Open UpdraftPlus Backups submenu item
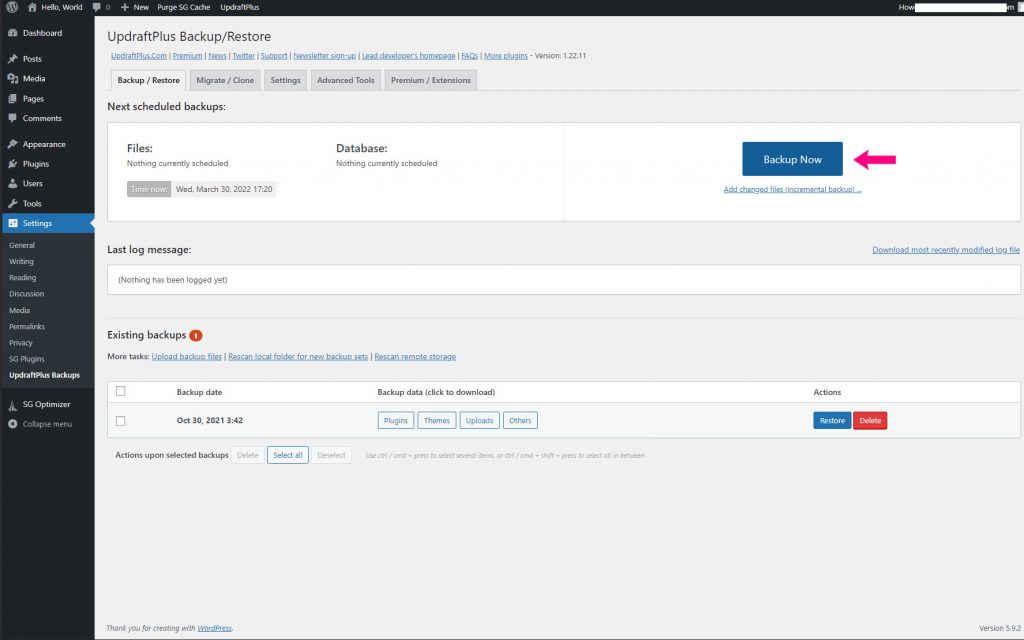The height and width of the screenshot is (640, 1024). [44, 375]
